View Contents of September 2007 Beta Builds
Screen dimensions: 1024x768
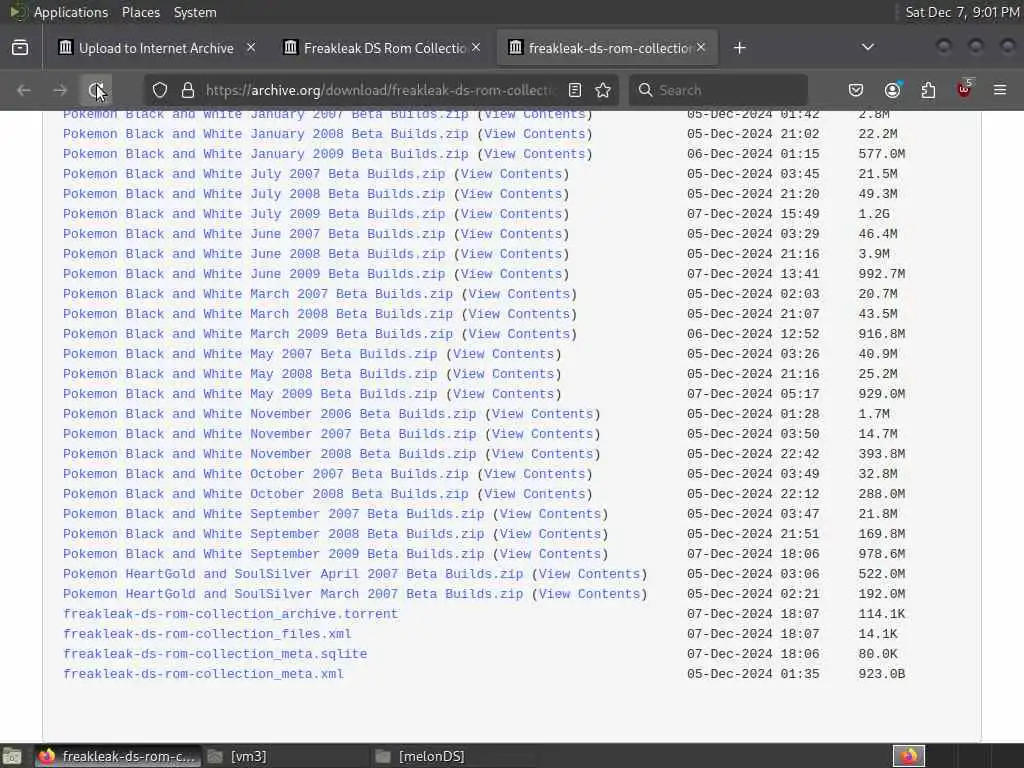pos(551,514)
